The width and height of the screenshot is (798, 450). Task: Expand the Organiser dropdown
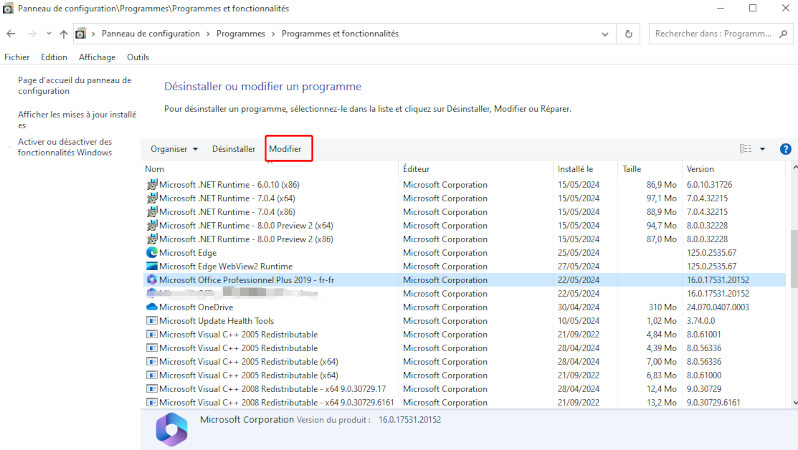tap(174, 149)
